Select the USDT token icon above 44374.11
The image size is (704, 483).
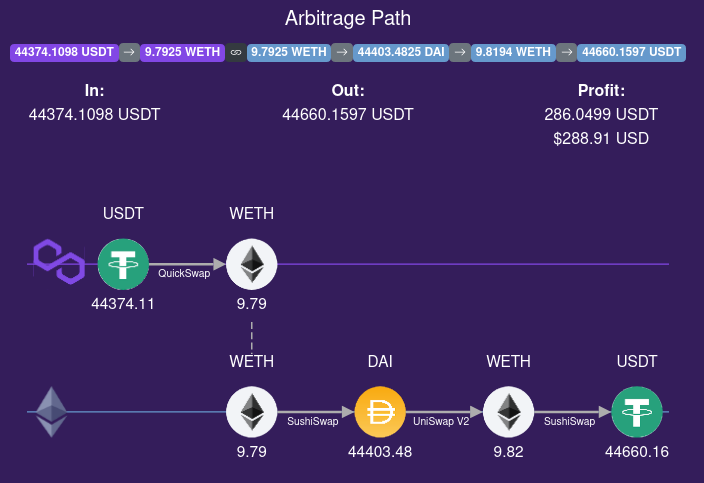[x=123, y=264]
